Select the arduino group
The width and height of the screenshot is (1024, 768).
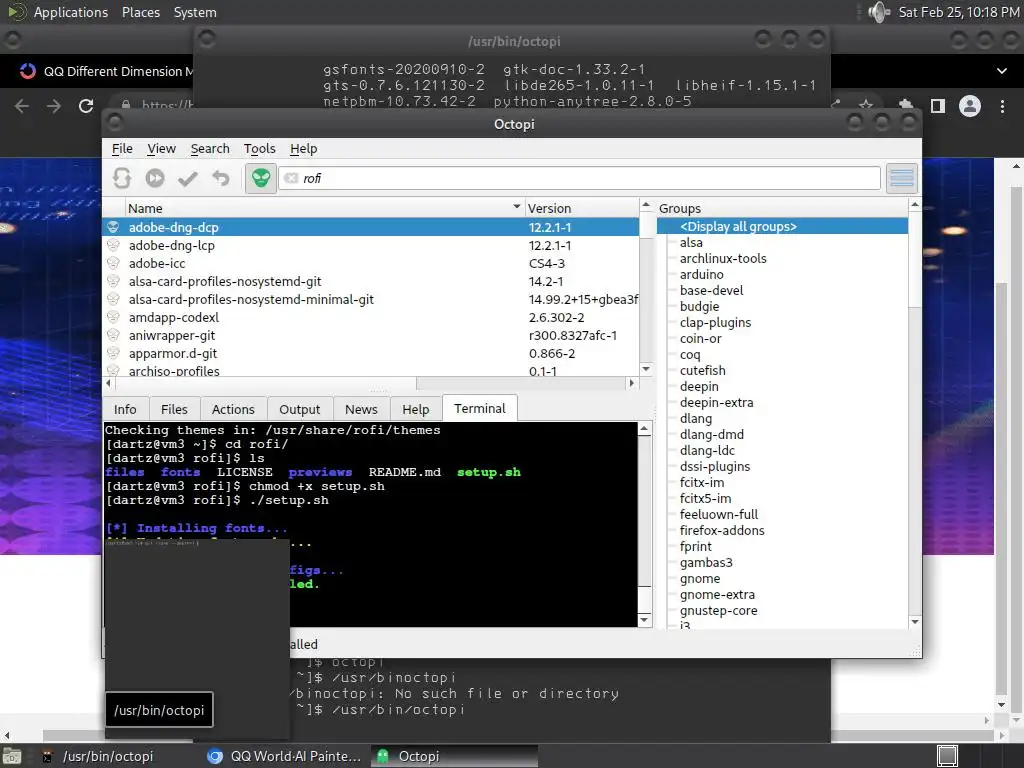[701, 274]
